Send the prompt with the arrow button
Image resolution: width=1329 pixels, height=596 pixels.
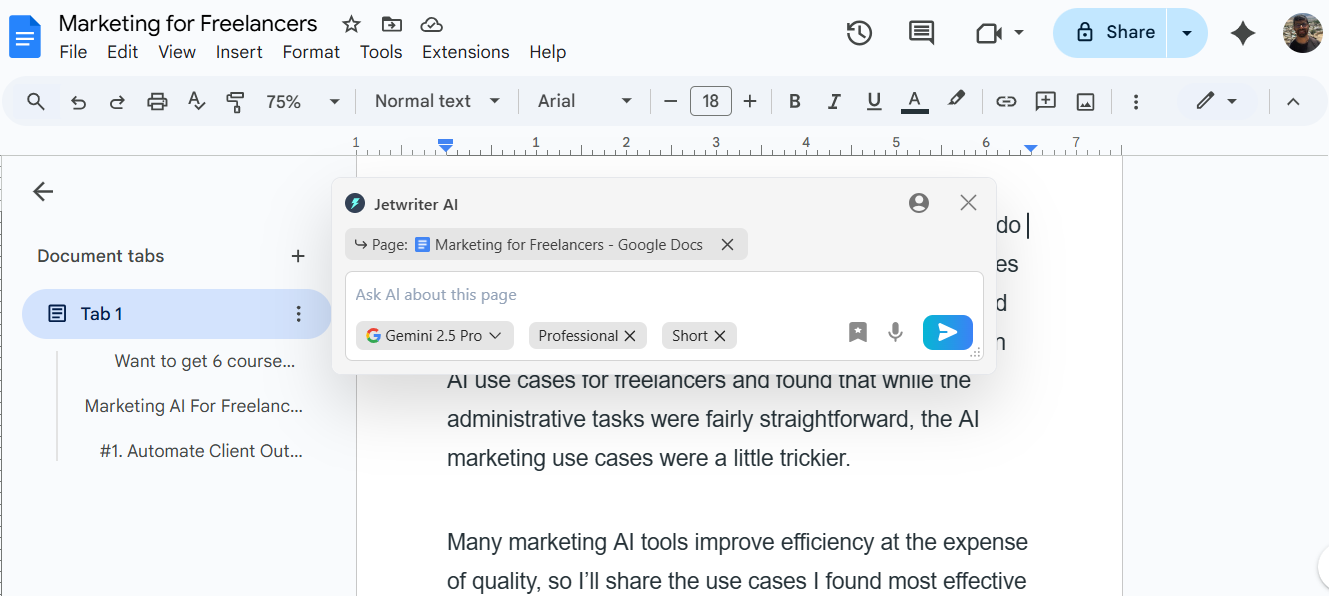click(x=947, y=333)
